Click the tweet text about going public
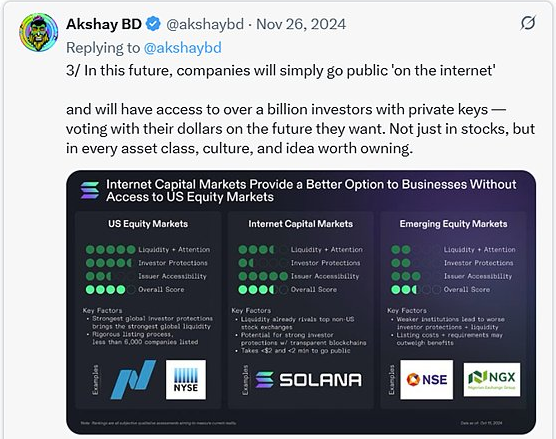556x439 pixels. pyautogui.click(x=280, y=70)
